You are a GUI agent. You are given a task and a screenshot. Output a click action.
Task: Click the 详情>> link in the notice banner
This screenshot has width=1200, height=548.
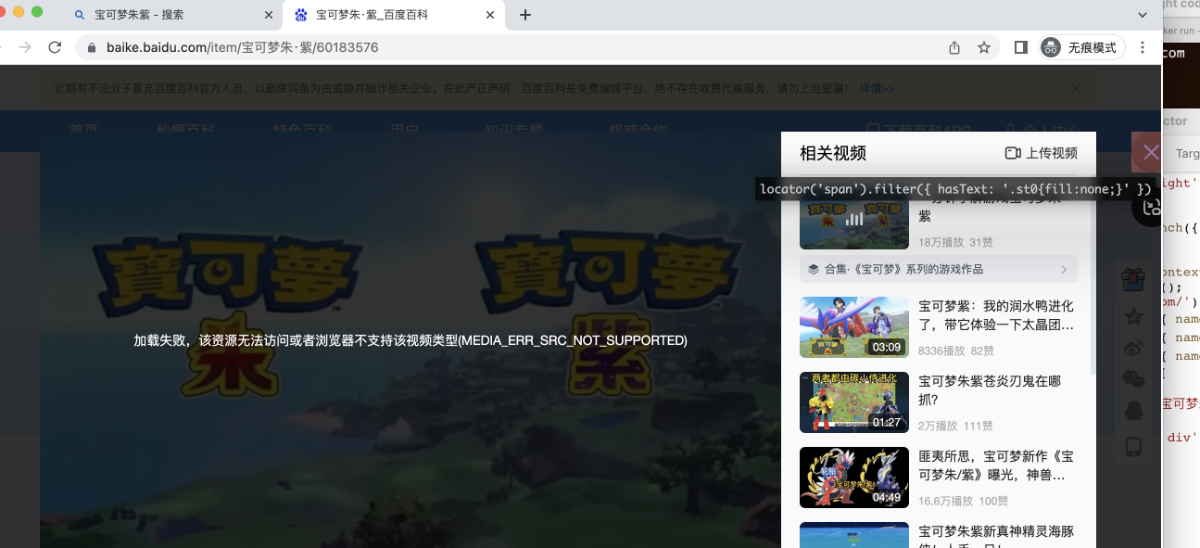point(877,88)
